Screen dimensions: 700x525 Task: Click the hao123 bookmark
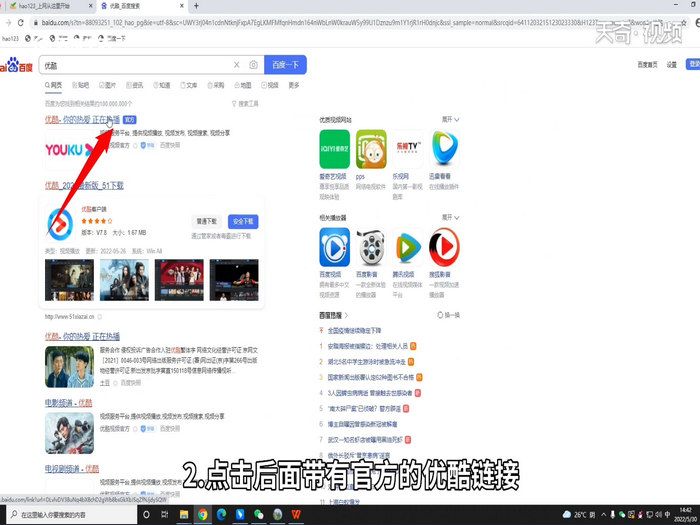(x=10, y=38)
